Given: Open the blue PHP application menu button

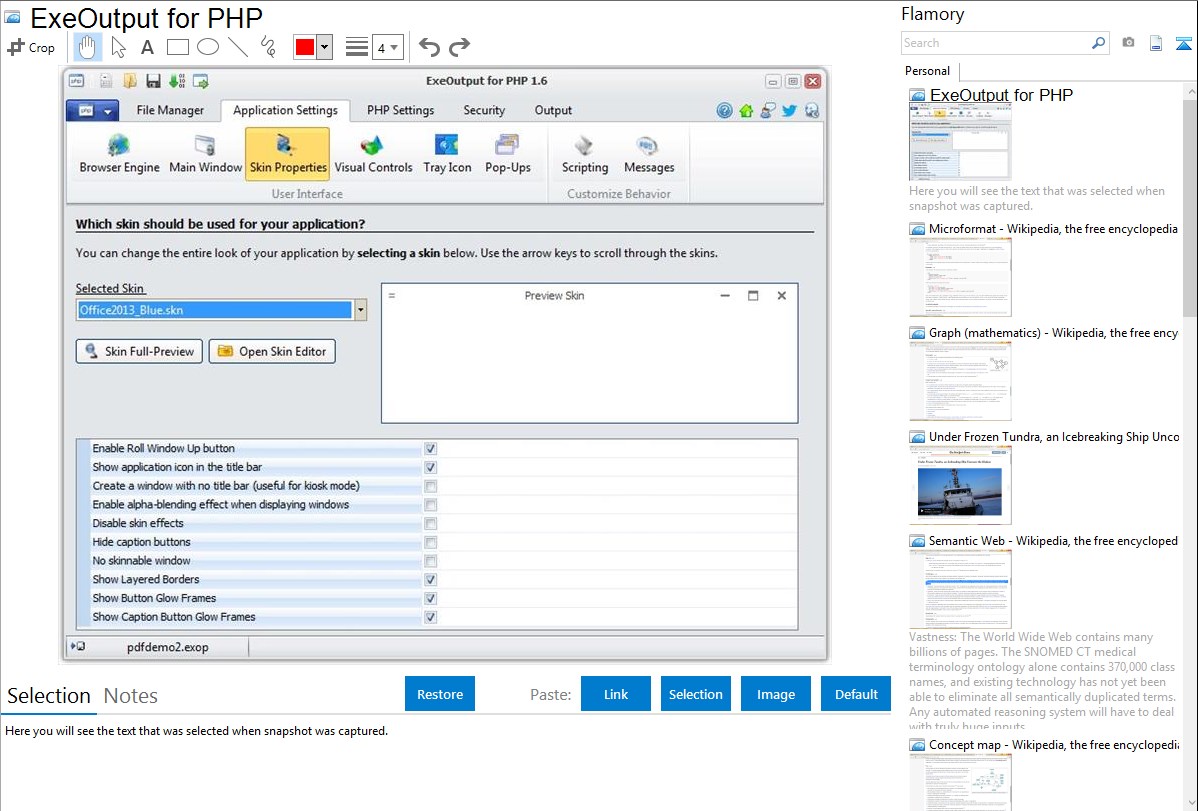Looking at the screenshot, I should click(x=92, y=111).
